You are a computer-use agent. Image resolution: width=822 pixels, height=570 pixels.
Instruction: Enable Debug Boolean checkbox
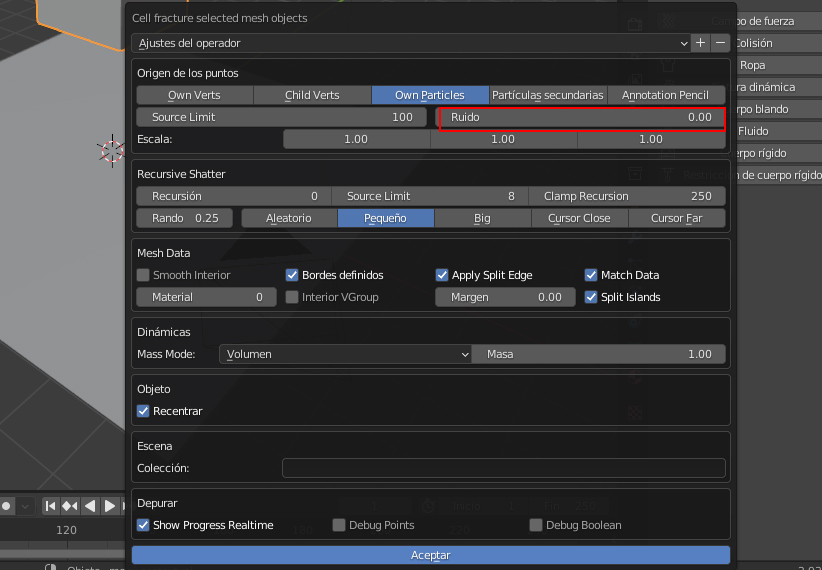click(x=536, y=525)
